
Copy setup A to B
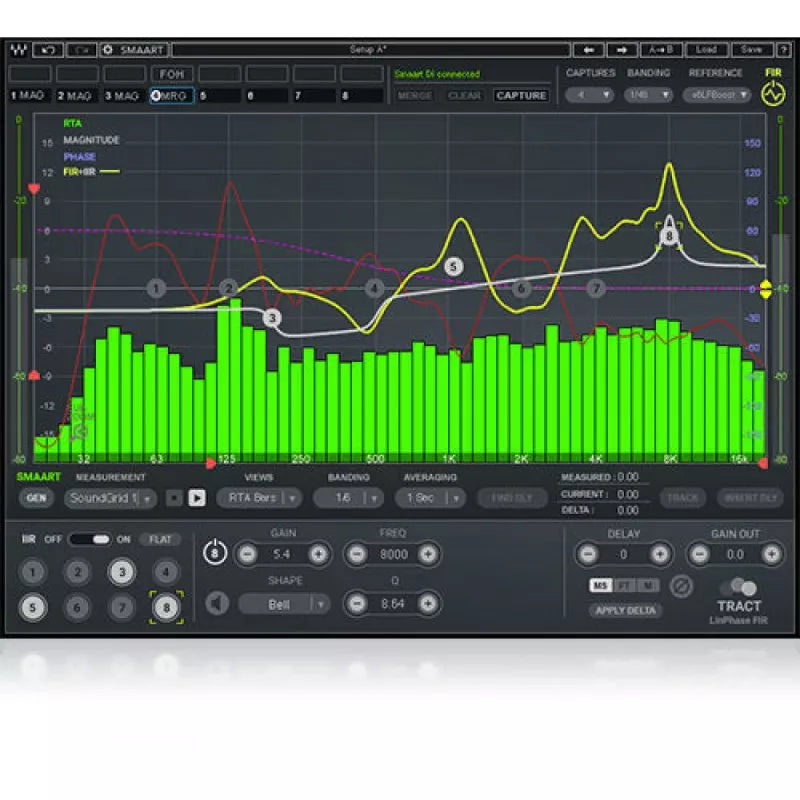(660, 50)
